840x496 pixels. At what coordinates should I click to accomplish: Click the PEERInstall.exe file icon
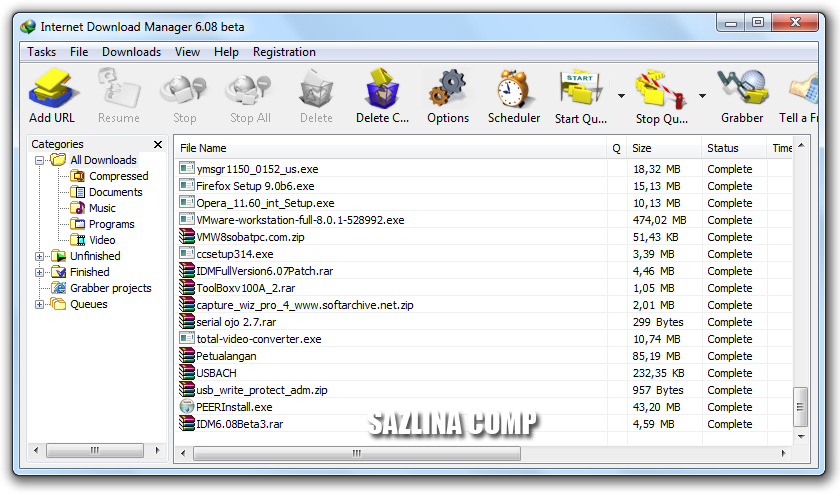[187, 407]
